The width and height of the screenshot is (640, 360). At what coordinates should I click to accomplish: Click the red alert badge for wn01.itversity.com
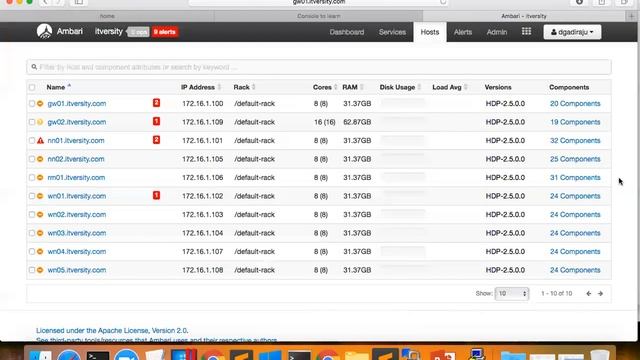tap(156, 196)
